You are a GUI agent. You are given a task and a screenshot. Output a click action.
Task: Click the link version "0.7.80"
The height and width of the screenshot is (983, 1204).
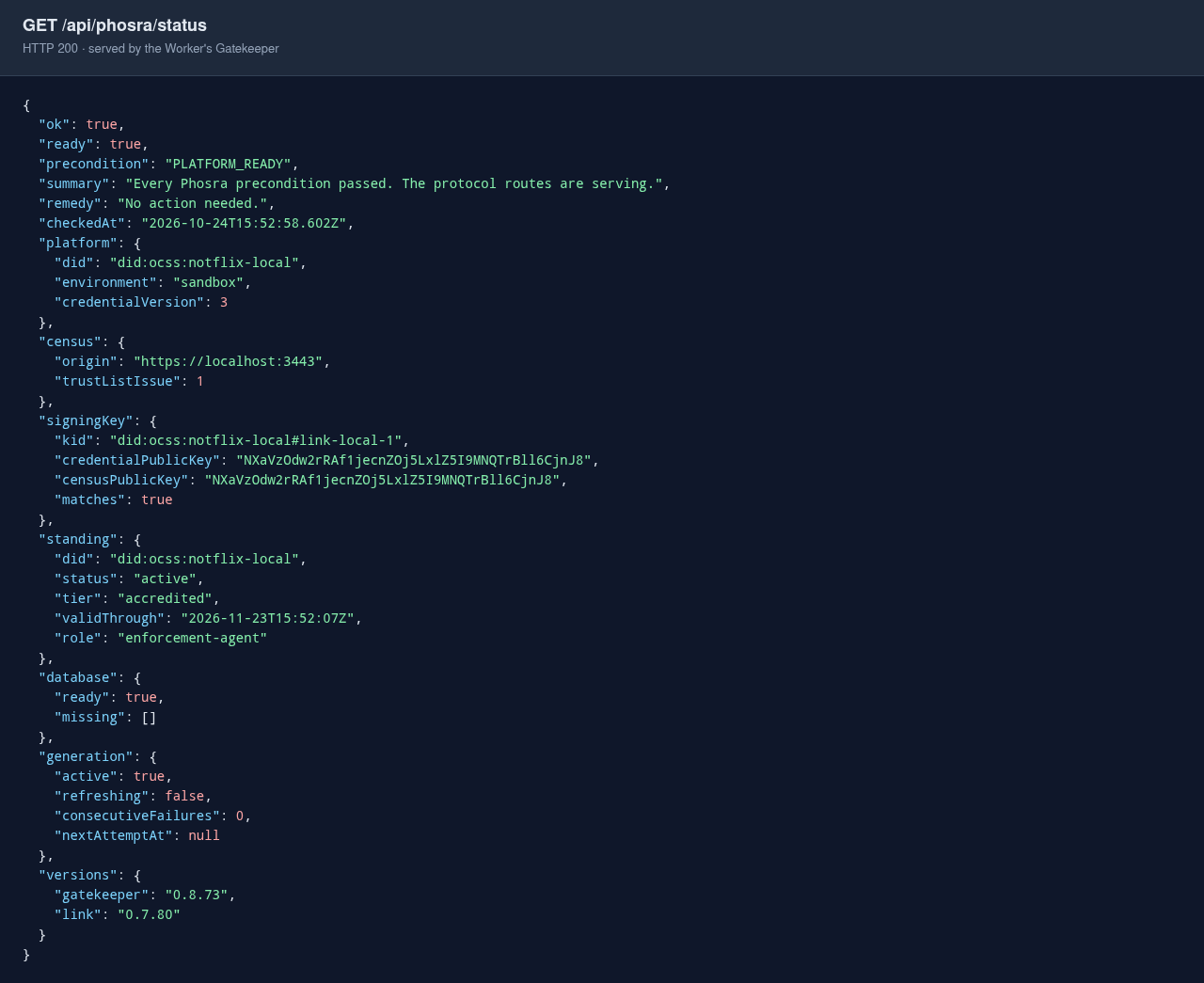(149, 914)
